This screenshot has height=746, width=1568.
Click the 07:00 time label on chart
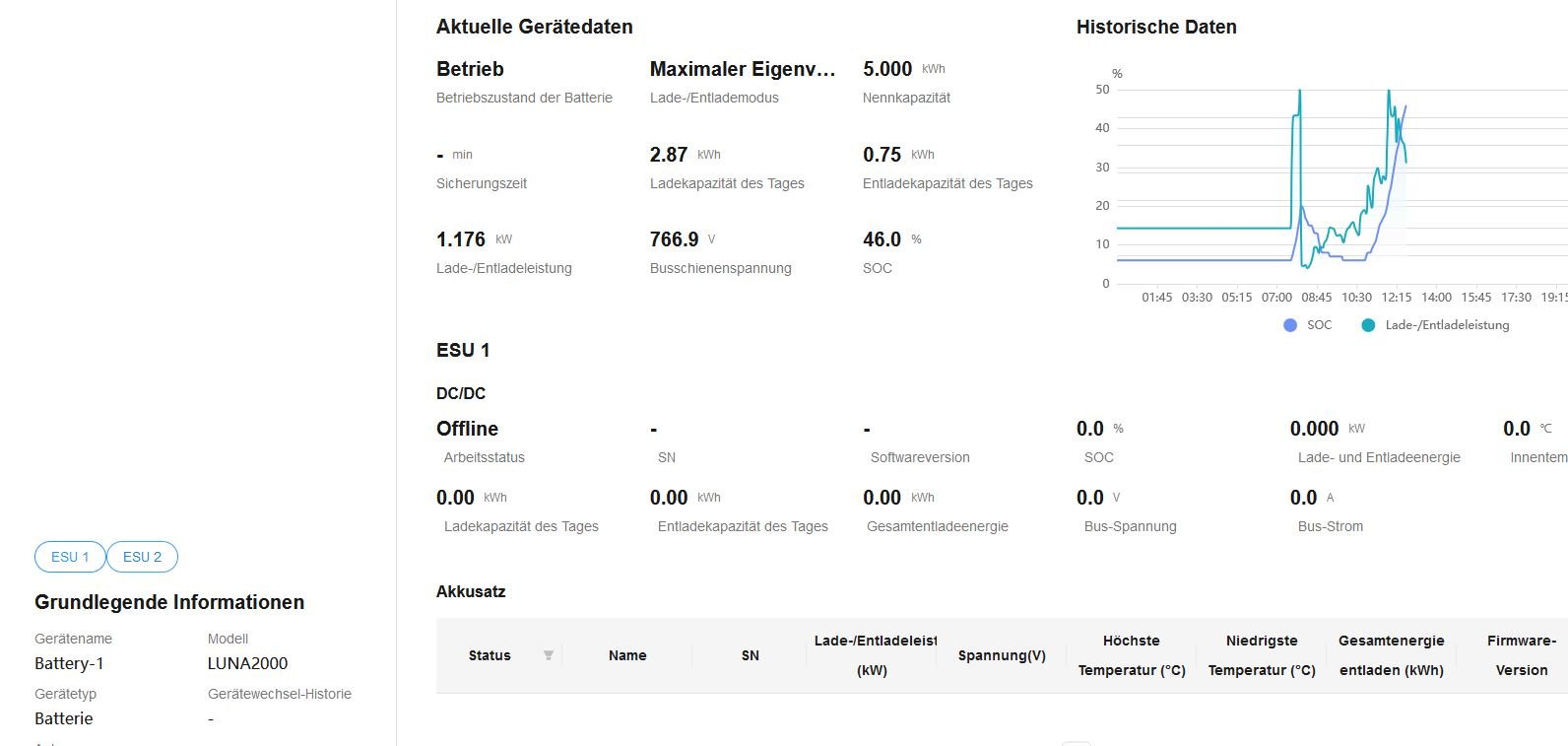pos(1276,297)
